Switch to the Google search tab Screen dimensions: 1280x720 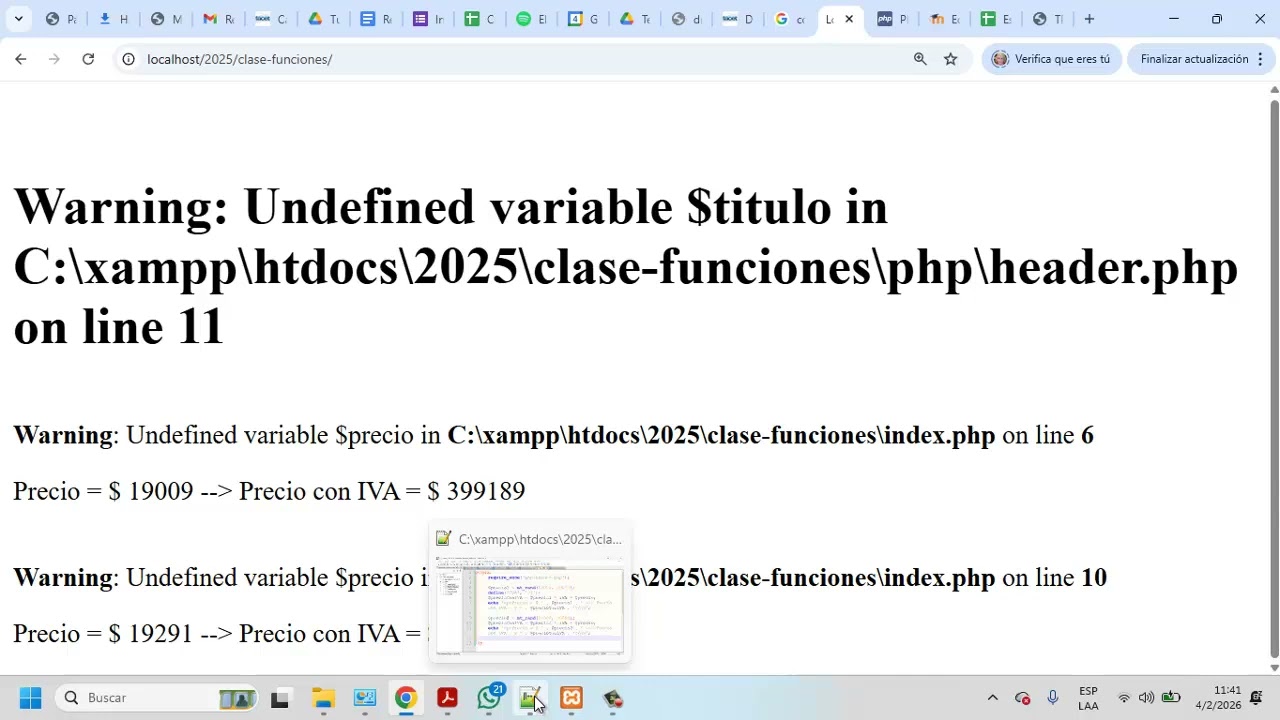(x=789, y=19)
